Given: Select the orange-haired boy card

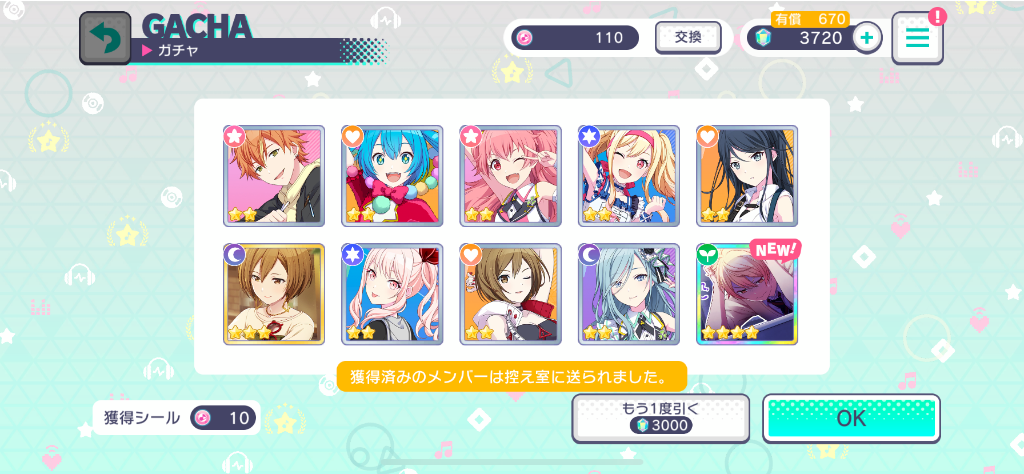Looking at the screenshot, I should click(x=274, y=176).
